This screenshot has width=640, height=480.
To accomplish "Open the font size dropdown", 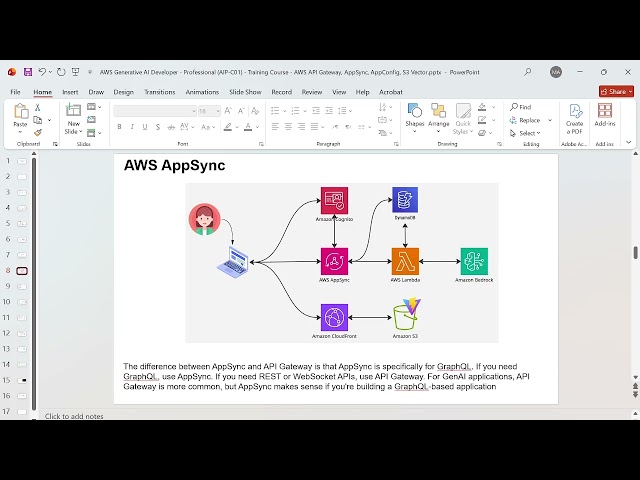I will pyautogui.click(x=218, y=111).
